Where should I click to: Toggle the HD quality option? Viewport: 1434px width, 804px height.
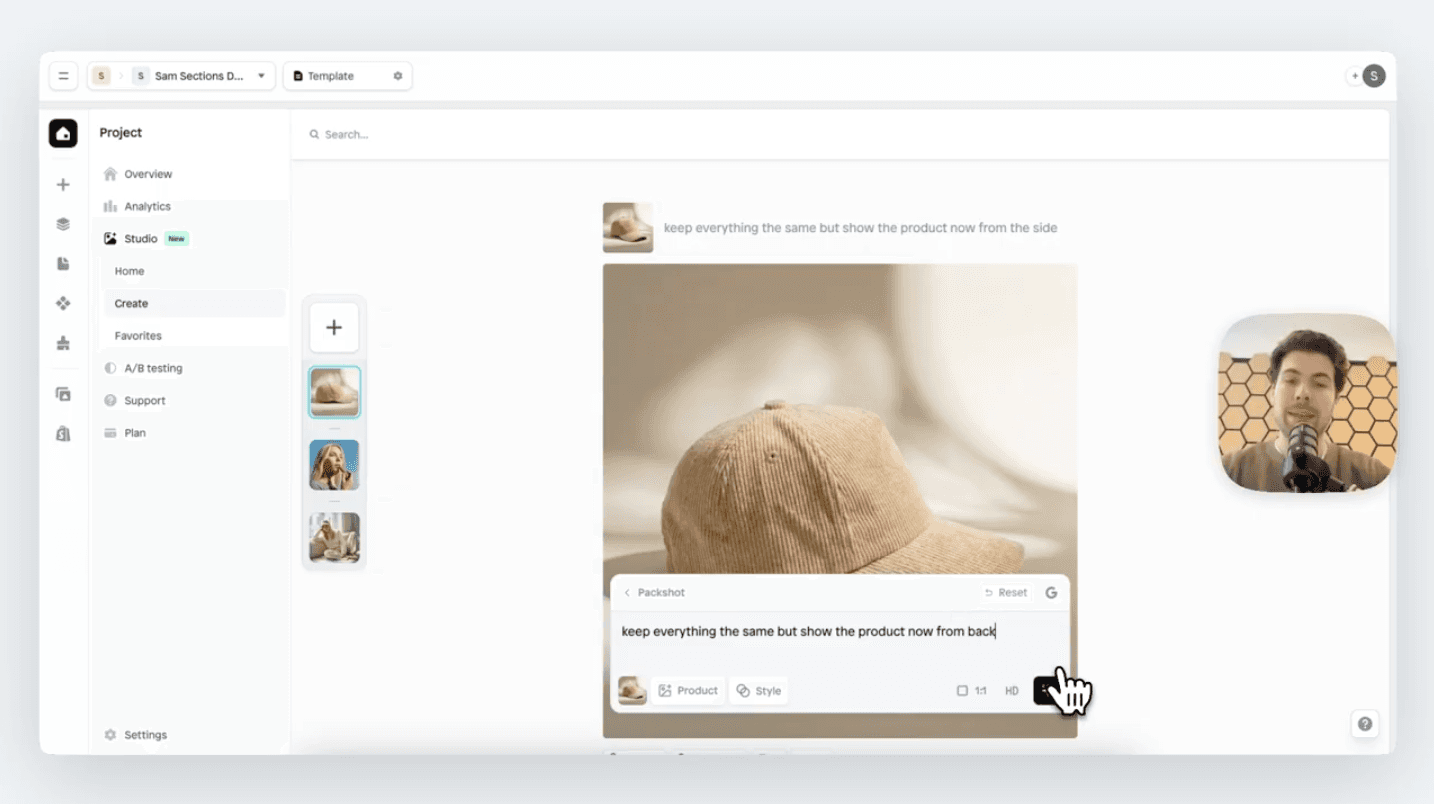[x=1012, y=691]
